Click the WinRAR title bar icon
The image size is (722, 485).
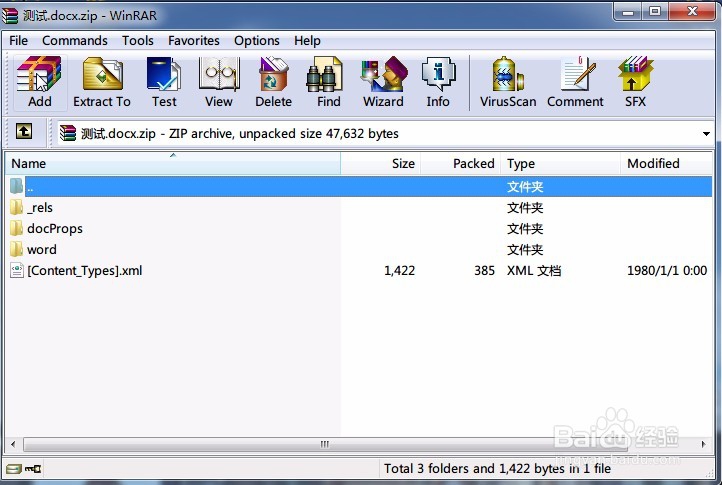[10, 15]
